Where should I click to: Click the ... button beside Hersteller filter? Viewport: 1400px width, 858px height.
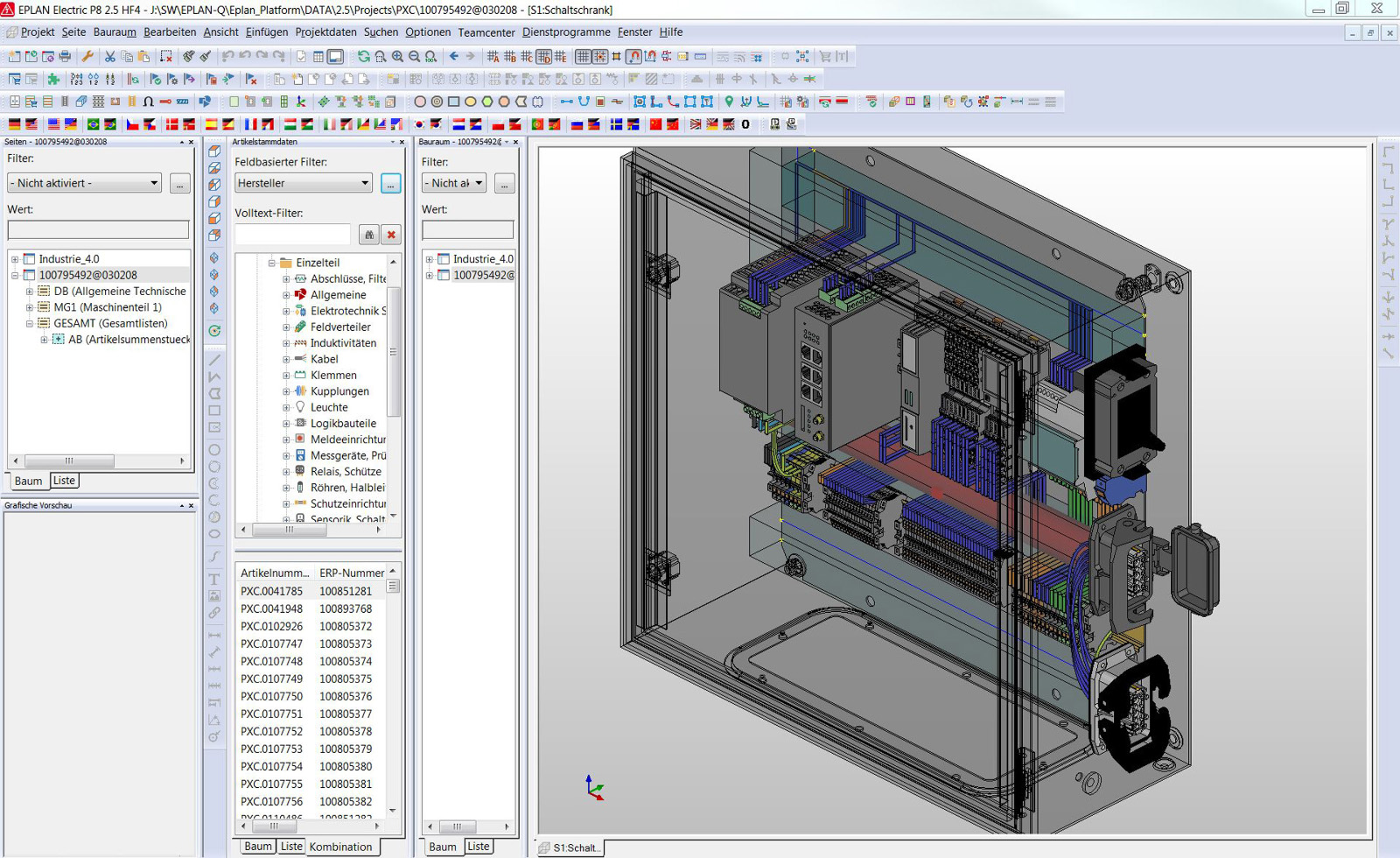[390, 183]
